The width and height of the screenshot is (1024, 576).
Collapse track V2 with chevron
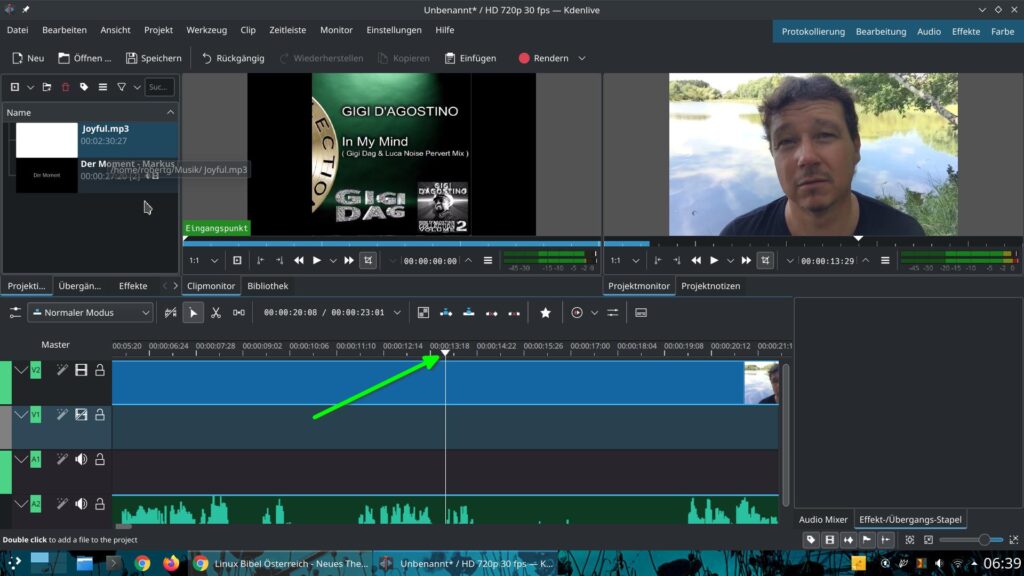click(x=21, y=370)
